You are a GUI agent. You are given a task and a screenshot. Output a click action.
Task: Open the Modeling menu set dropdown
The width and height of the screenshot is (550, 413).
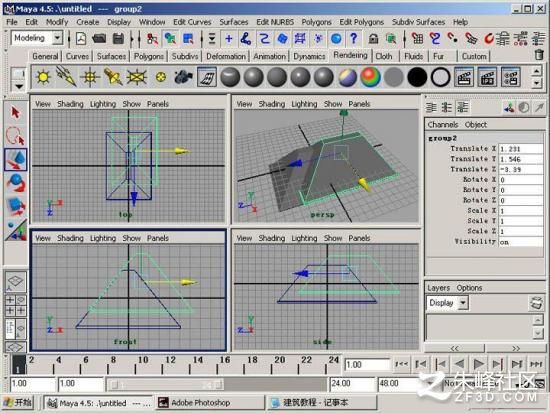tap(58, 38)
